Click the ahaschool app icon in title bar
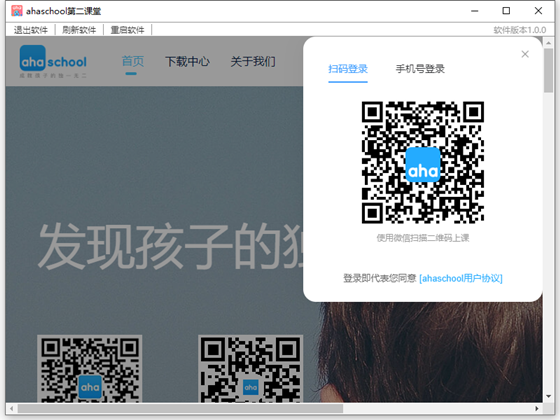Image resolution: width=560 pixels, height=420 pixels. click(17, 11)
